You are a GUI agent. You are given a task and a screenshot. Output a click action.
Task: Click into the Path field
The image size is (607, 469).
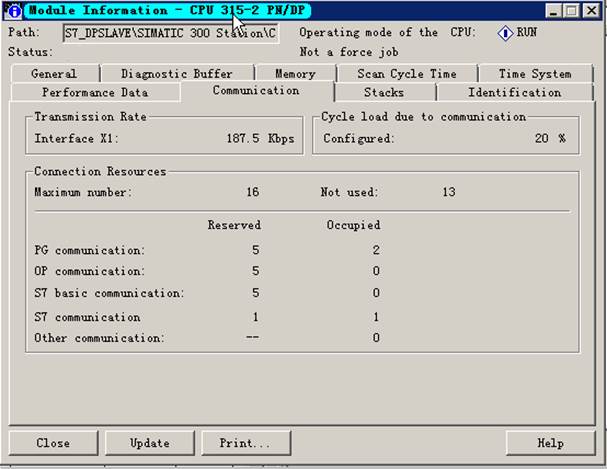pos(171,33)
